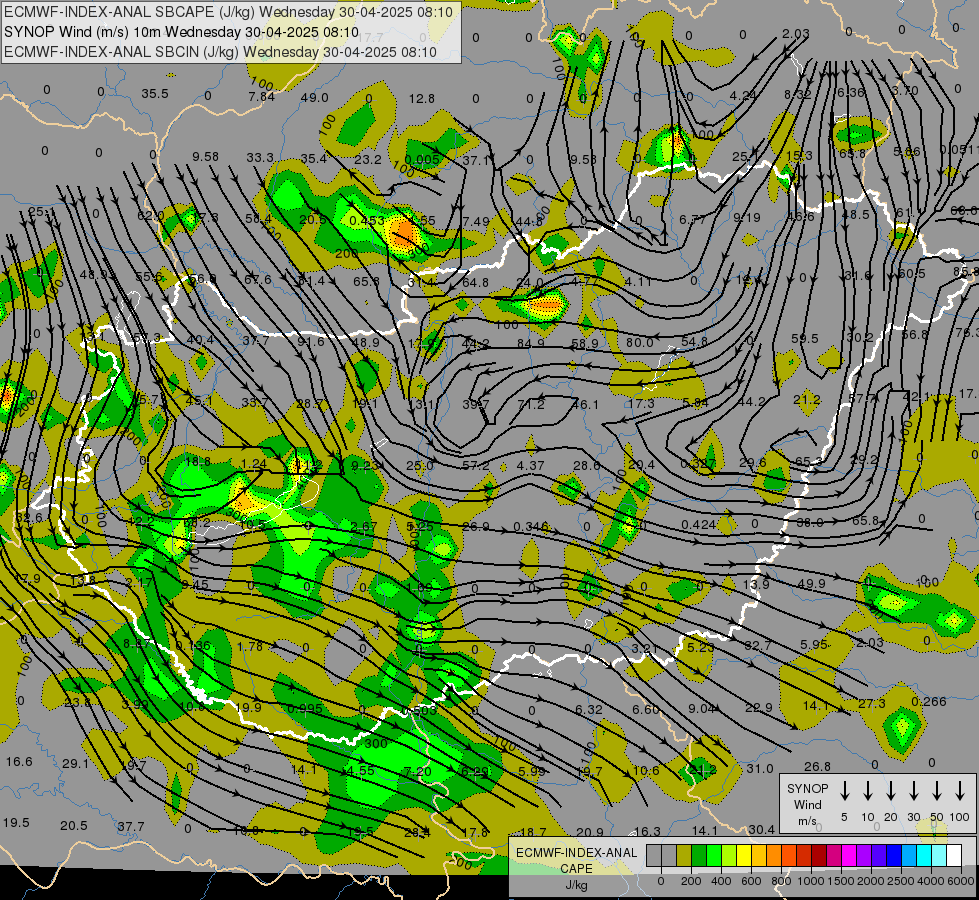This screenshot has height=900, width=979.
Task: Click the map value 49.0
Action: 315,97
